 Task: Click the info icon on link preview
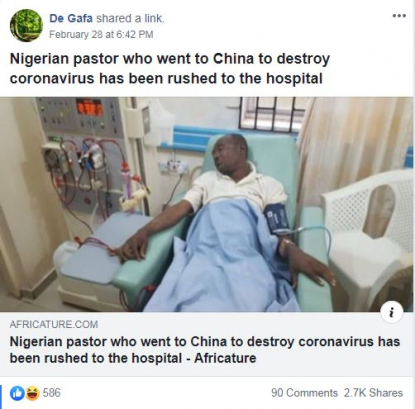pyautogui.click(x=392, y=312)
